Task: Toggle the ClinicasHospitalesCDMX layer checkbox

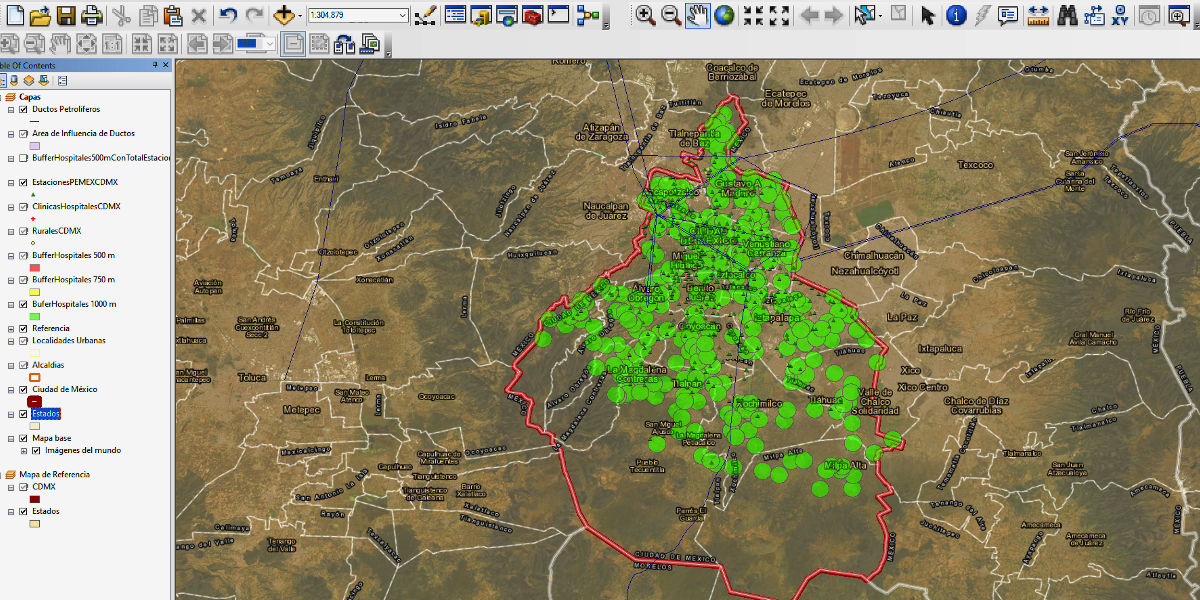Action: [x=23, y=206]
